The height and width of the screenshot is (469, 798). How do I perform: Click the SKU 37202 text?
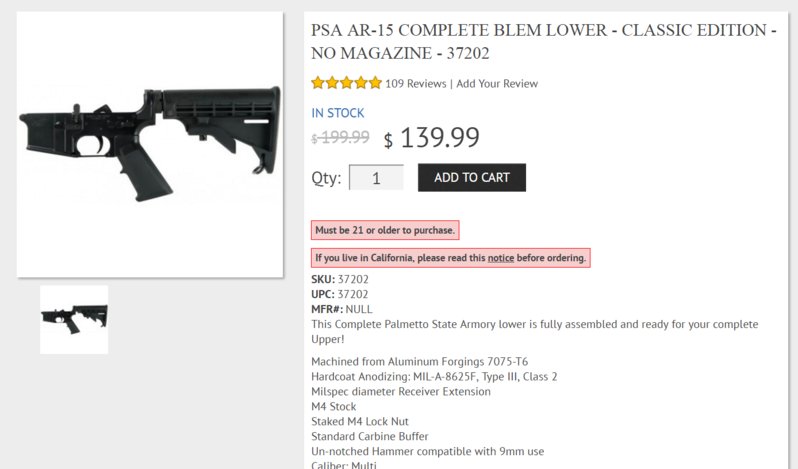click(x=340, y=279)
